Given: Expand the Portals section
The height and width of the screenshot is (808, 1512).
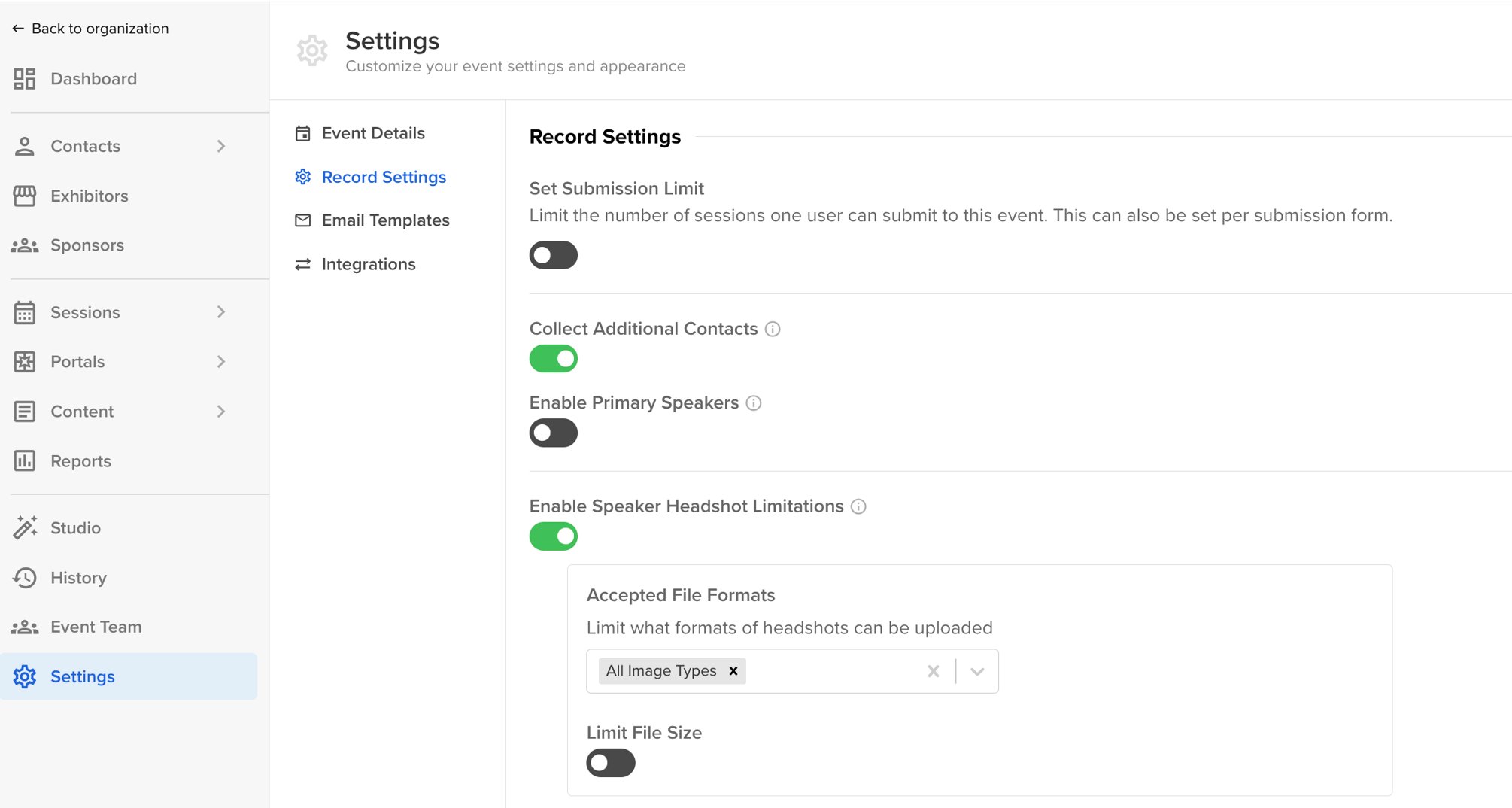Looking at the screenshot, I should [x=220, y=362].
